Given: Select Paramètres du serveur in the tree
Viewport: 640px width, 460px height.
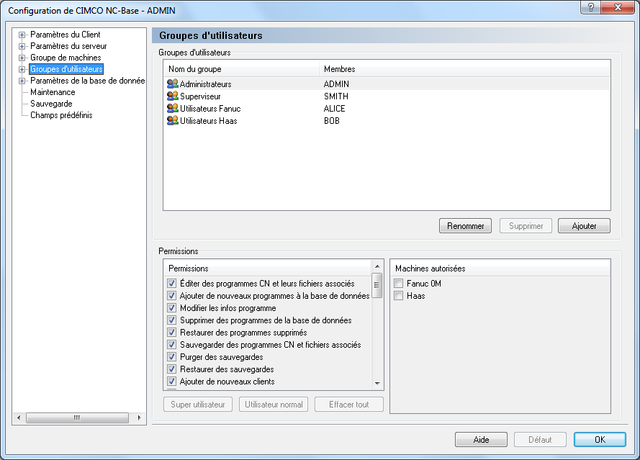Looking at the screenshot, I should pyautogui.click(x=69, y=46).
